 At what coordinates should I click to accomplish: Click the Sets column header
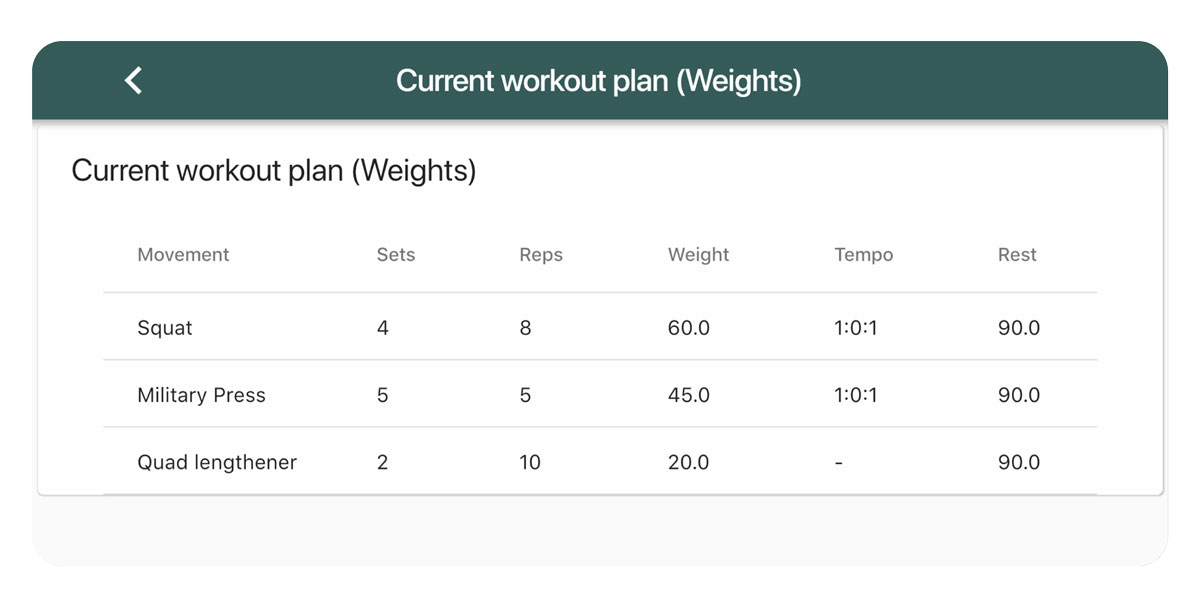(396, 255)
